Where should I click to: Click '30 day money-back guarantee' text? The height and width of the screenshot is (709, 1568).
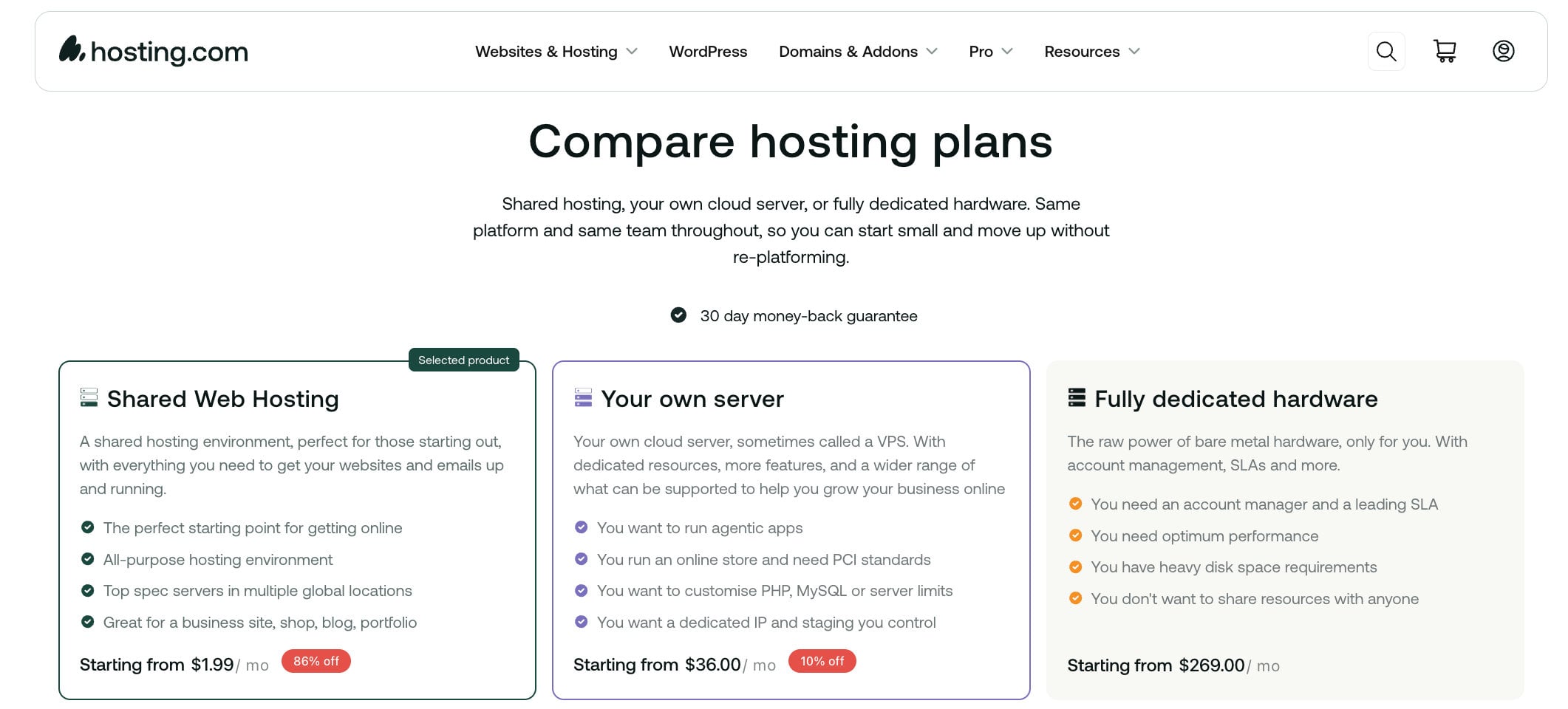point(808,316)
